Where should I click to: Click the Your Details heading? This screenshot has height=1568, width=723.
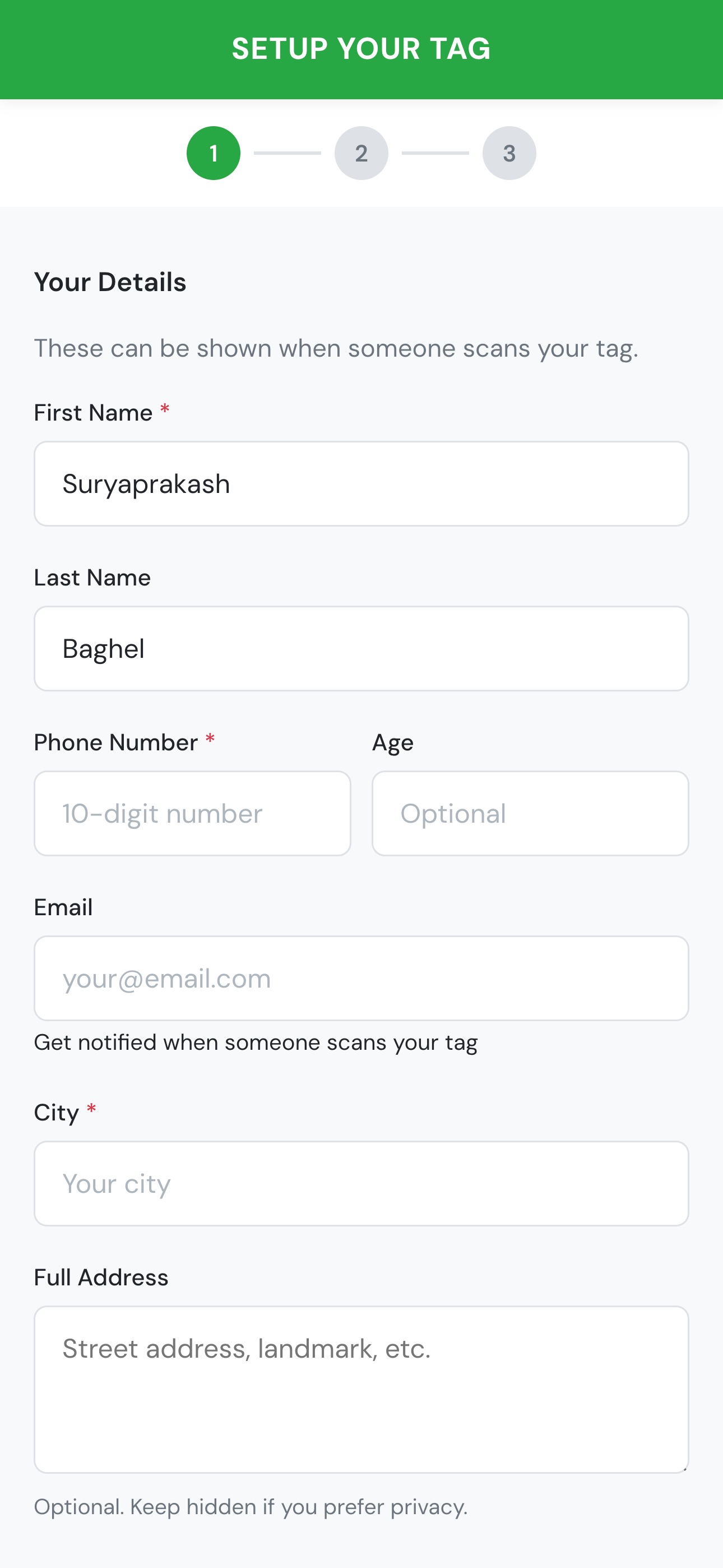click(110, 281)
